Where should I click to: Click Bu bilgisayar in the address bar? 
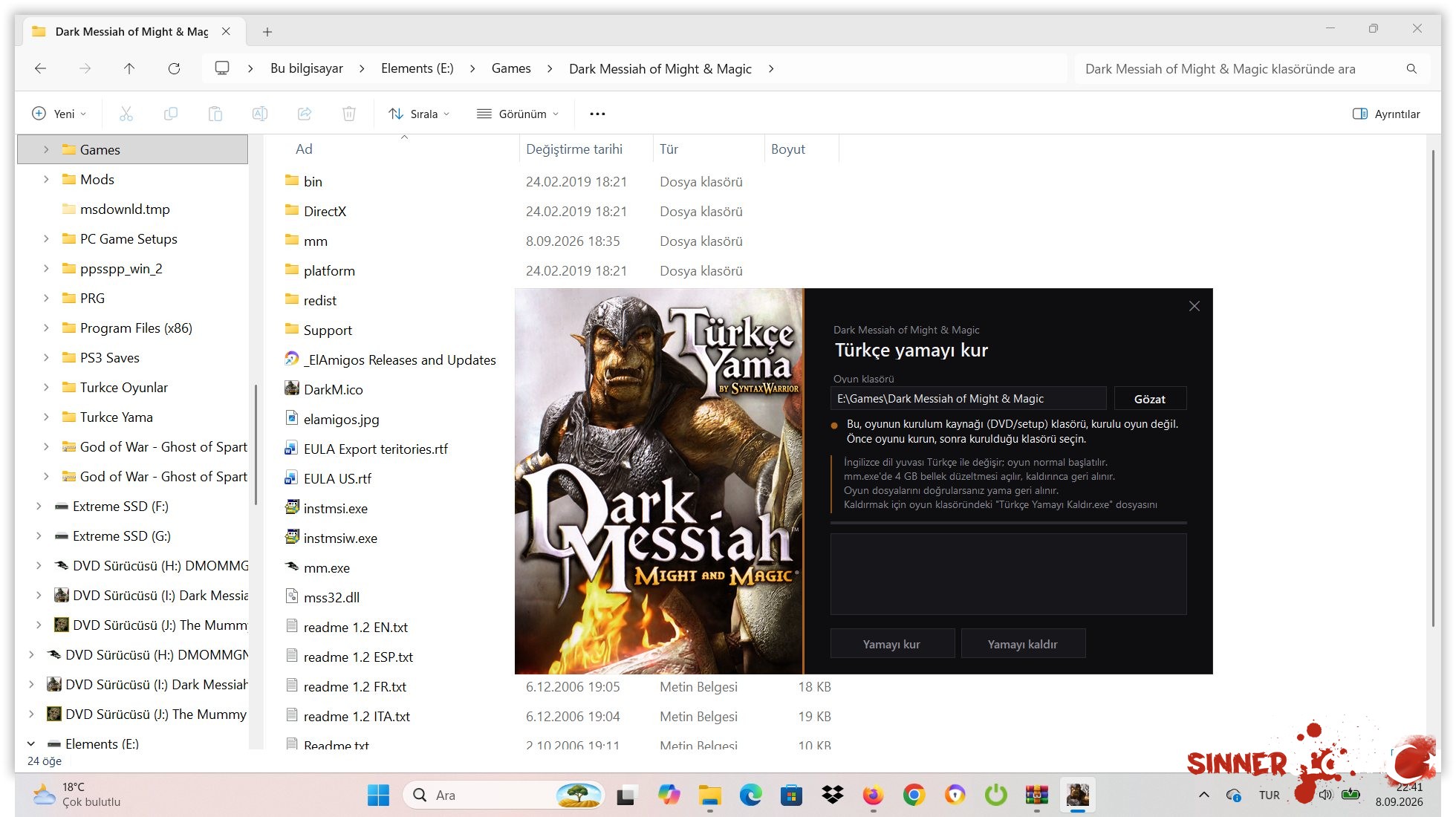click(x=307, y=68)
